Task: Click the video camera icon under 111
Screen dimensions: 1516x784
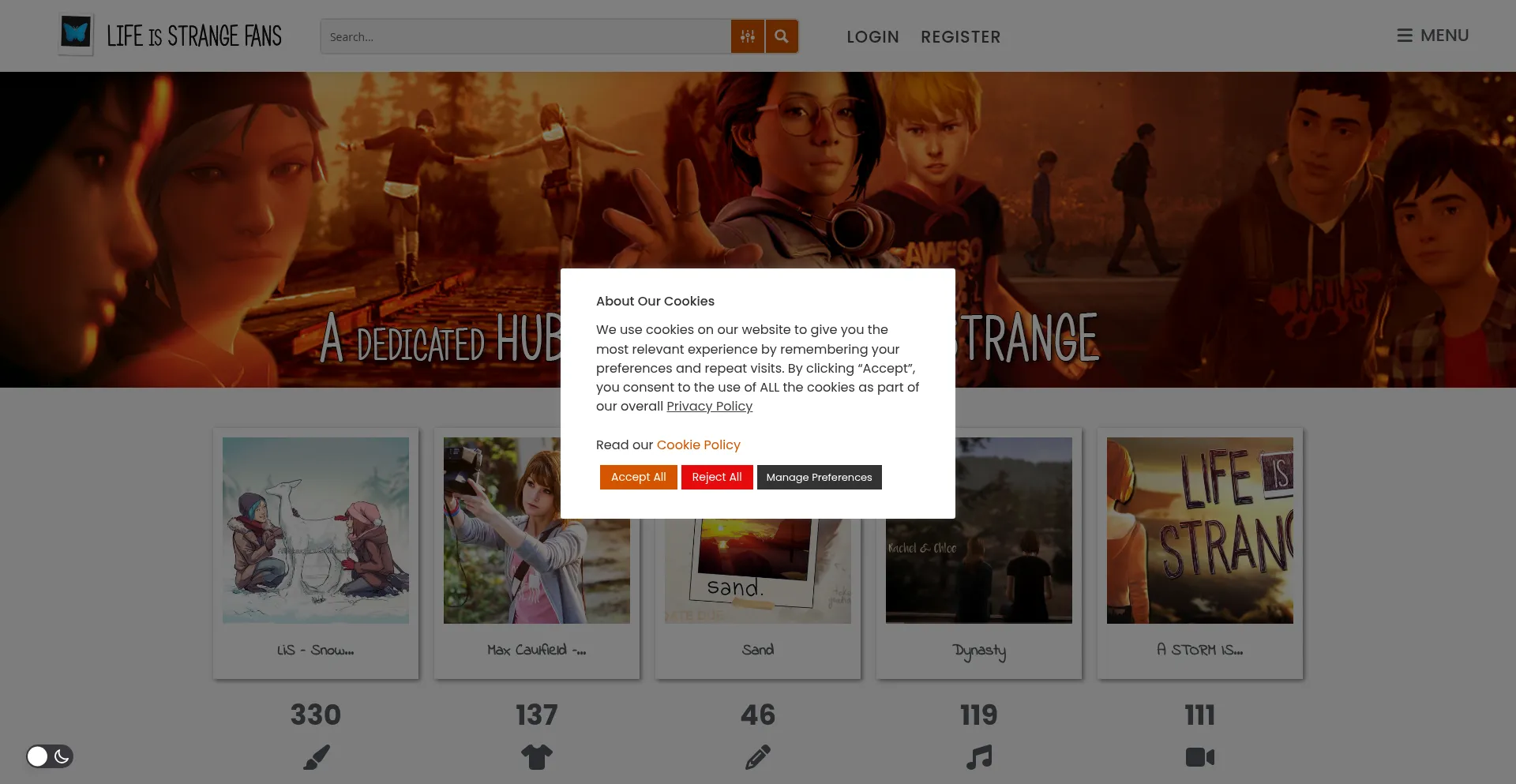Action: coord(1200,757)
